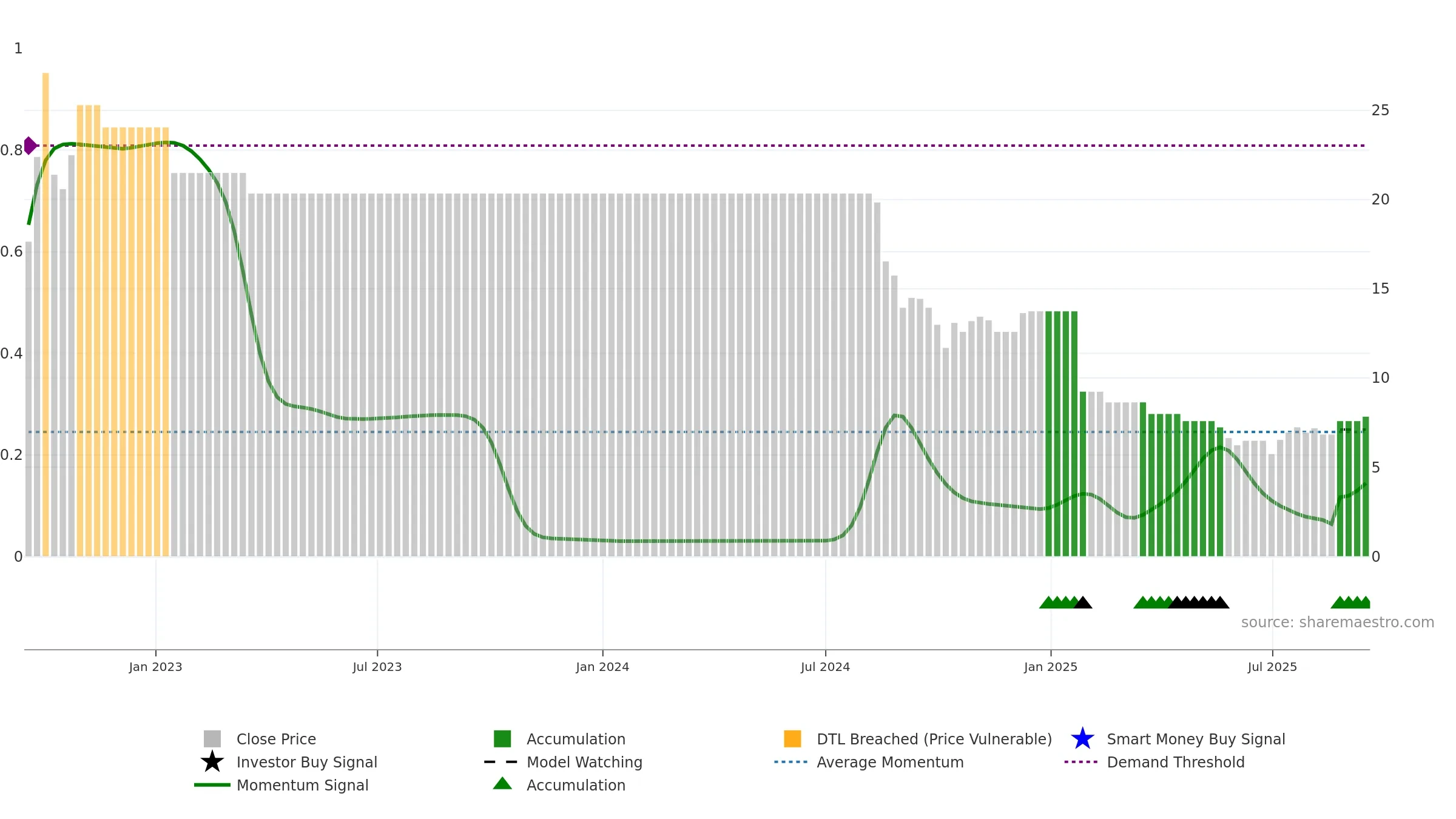Toggle the Average Momentum legend label
The image size is (1456, 819).
pos(890,762)
